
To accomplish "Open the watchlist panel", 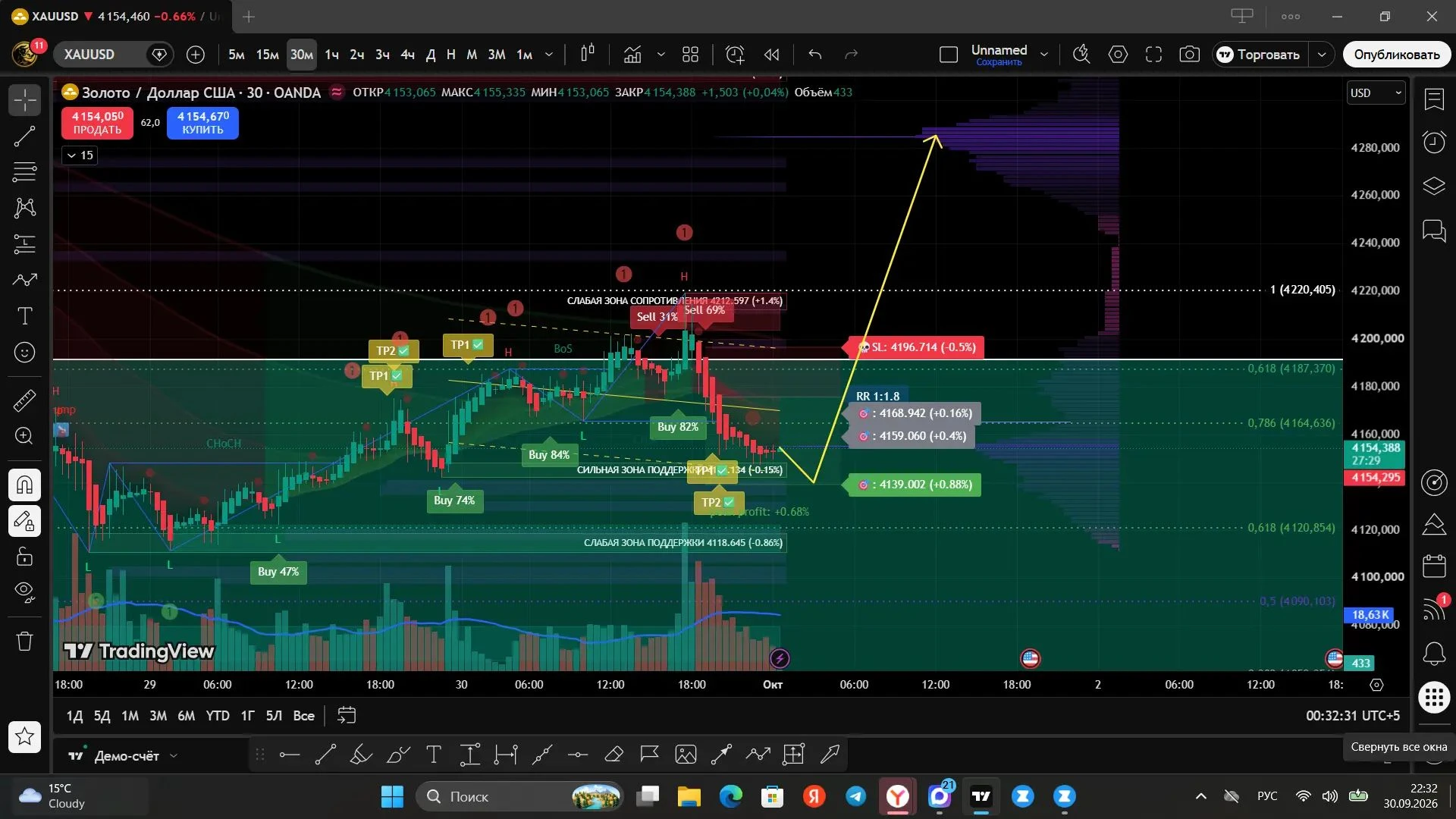I will [x=1434, y=99].
